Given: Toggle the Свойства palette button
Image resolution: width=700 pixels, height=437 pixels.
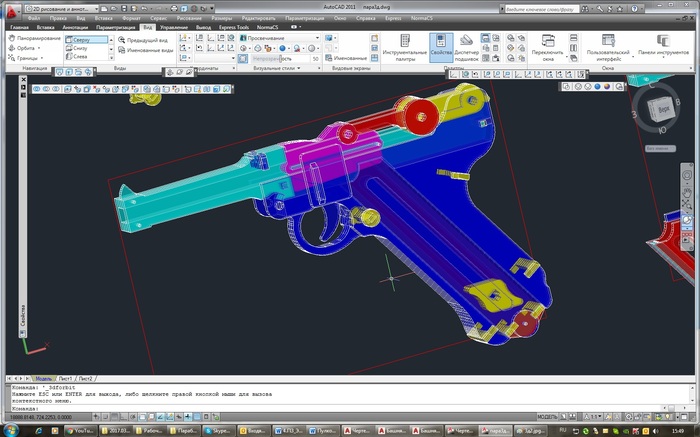Looking at the screenshot, I should pyautogui.click(x=441, y=47).
